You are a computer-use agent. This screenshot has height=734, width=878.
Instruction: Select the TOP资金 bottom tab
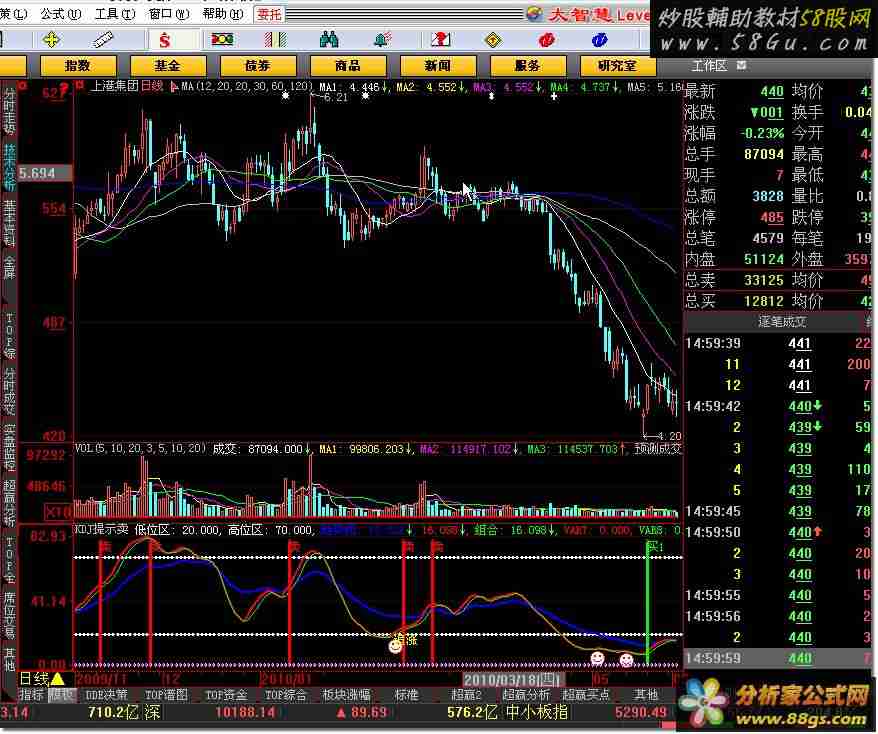226,695
